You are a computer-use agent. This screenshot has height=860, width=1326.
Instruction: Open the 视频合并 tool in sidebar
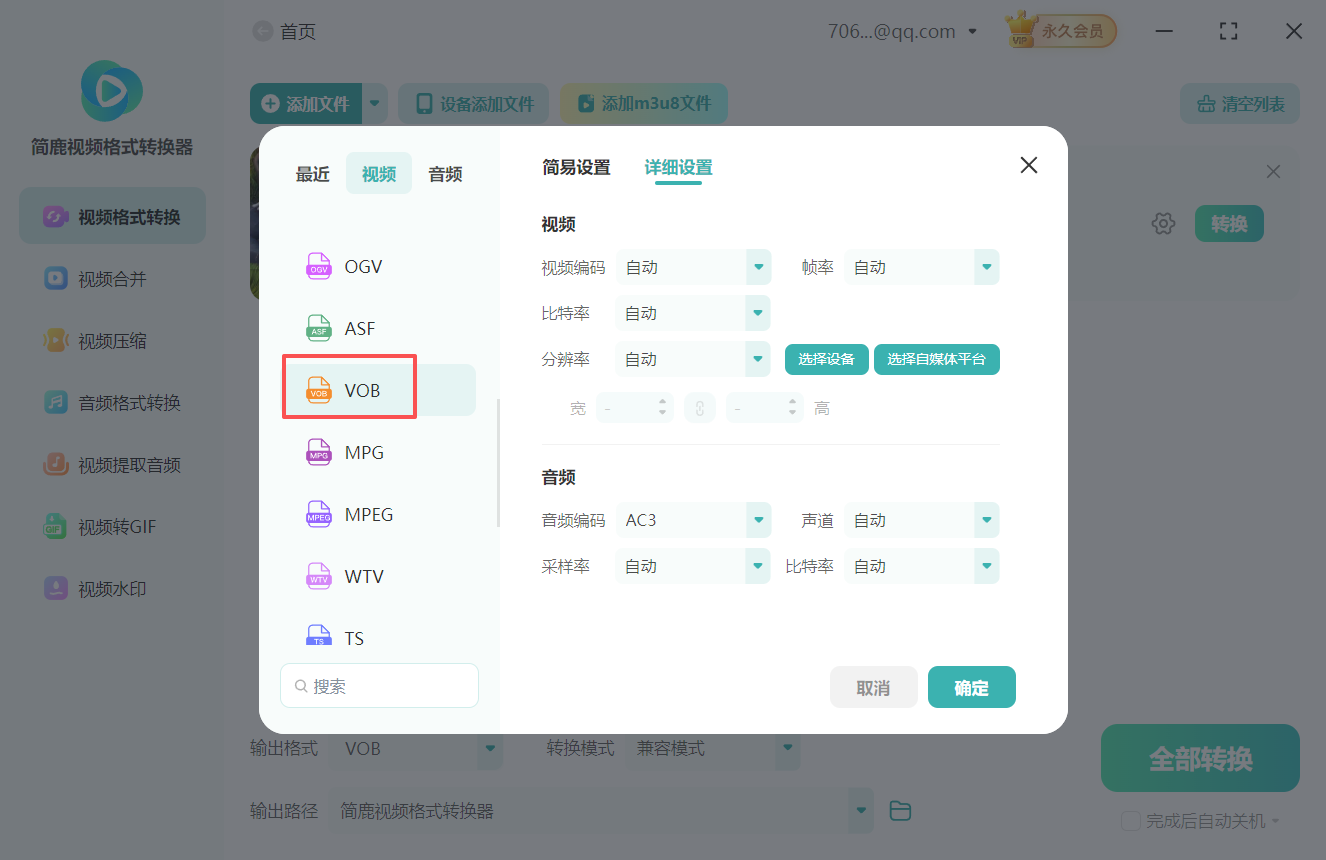click(111, 278)
